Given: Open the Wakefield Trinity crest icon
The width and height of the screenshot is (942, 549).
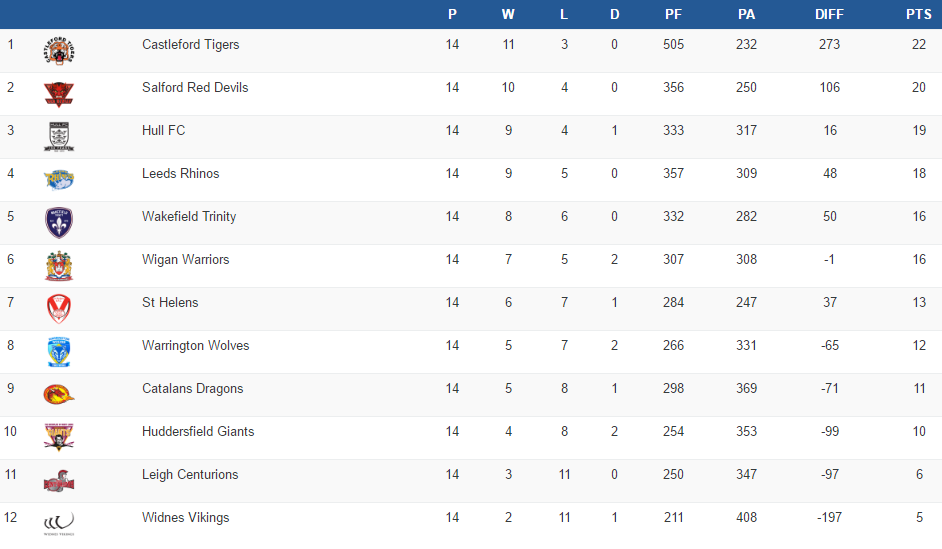Looking at the screenshot, I should [x=59, y=222].
